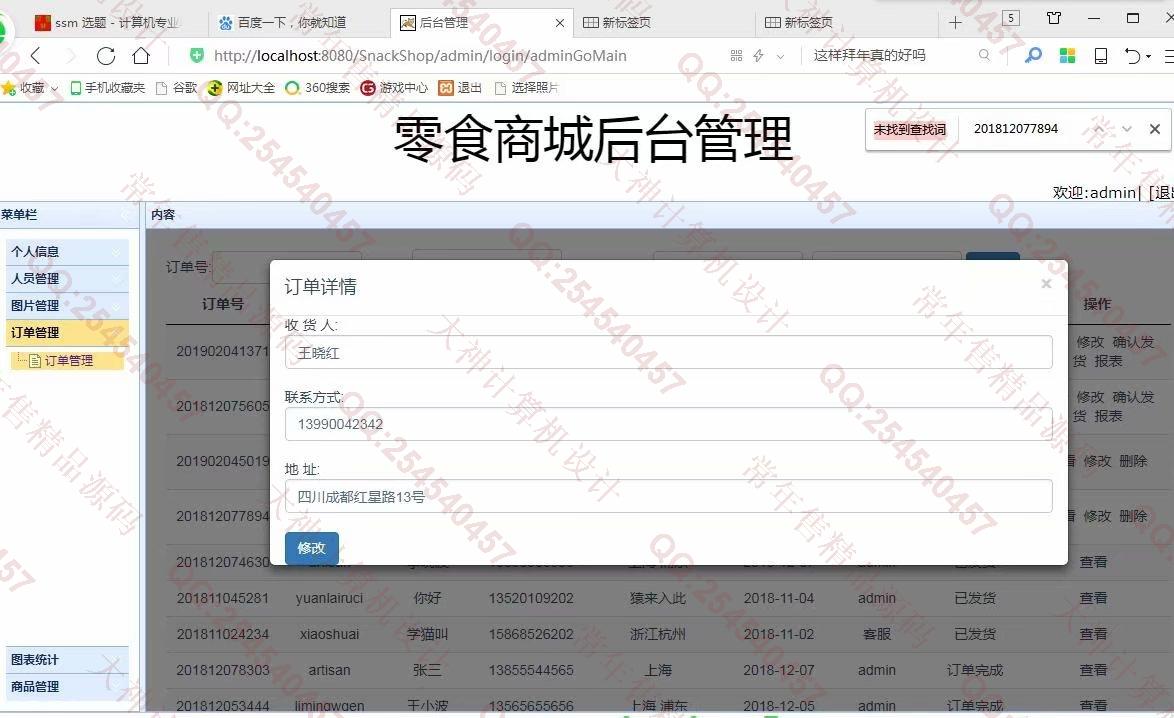Click the 联系方式 phone input field

click(668, 424)
